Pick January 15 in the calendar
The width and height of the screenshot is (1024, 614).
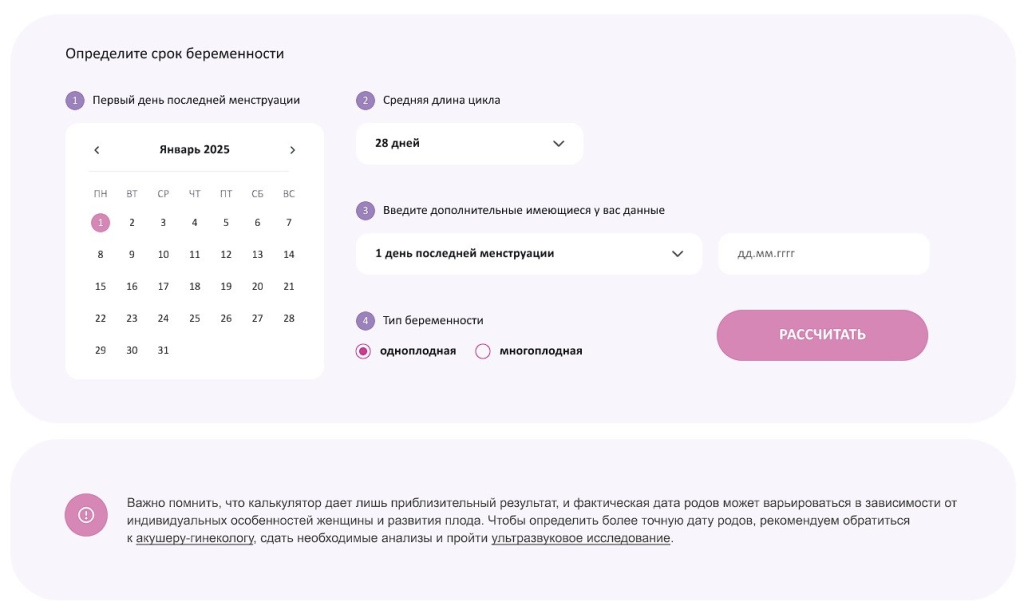(100, 287)
